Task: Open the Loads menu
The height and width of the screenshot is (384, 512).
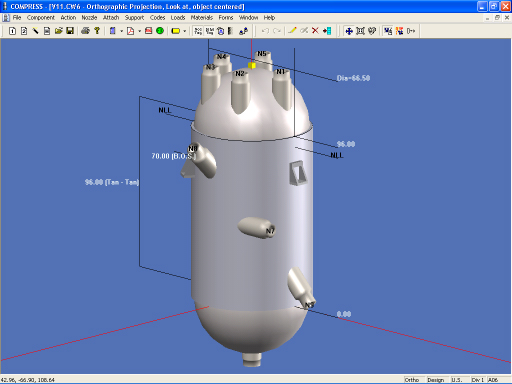Action: tap(178, 18)
